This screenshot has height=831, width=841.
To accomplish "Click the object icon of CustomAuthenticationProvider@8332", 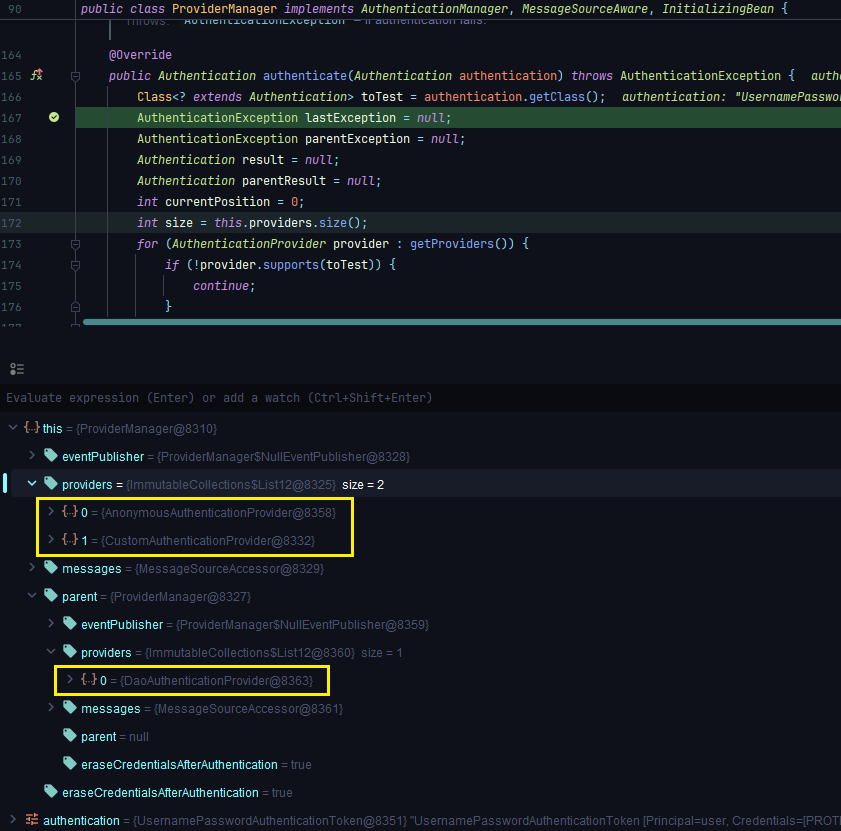I will pos(70,540).
